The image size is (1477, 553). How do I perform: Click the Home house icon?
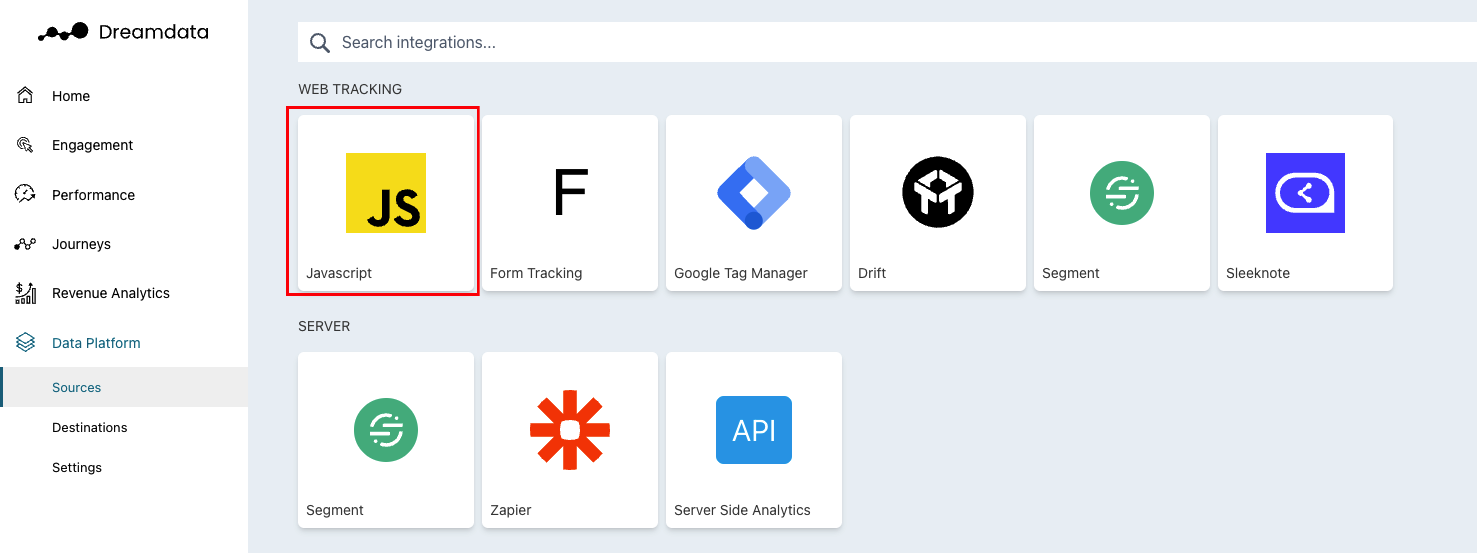click(26, 95)
